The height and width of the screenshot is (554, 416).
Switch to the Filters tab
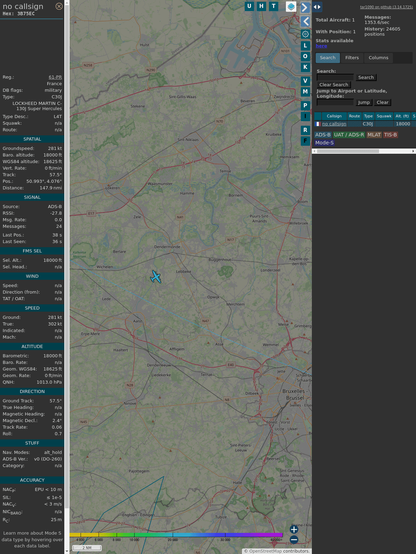point(352,58)
